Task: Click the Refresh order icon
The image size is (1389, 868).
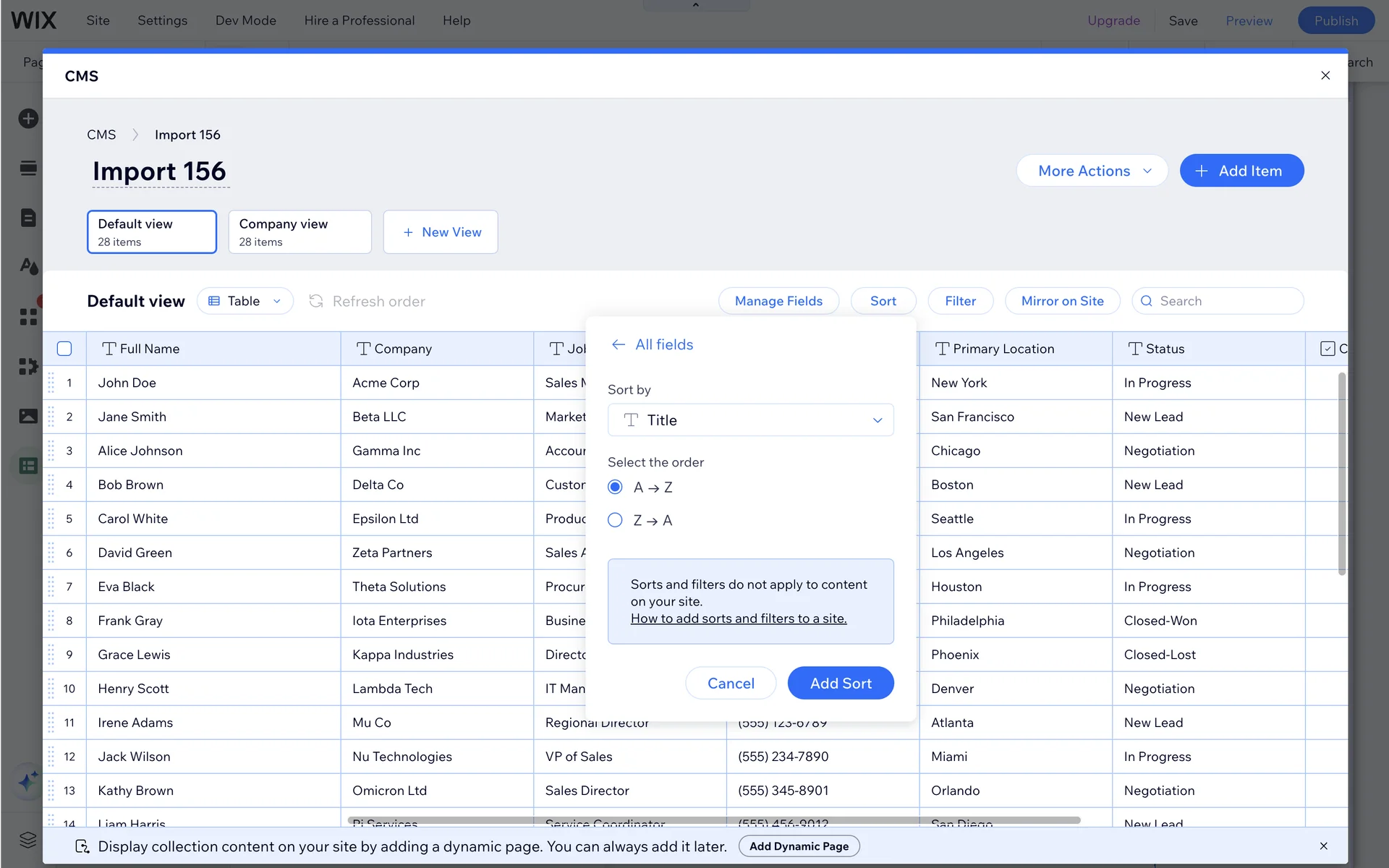Action: point(316,301)
